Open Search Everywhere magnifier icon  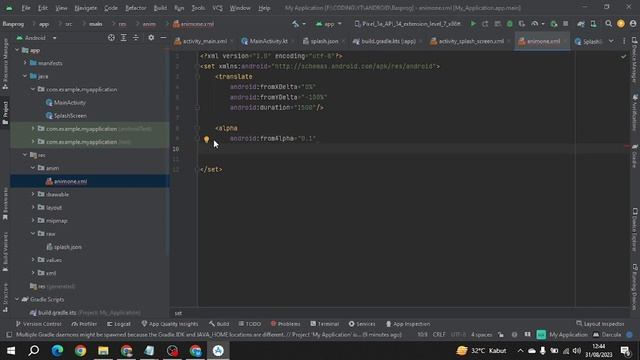pos(608,24)
